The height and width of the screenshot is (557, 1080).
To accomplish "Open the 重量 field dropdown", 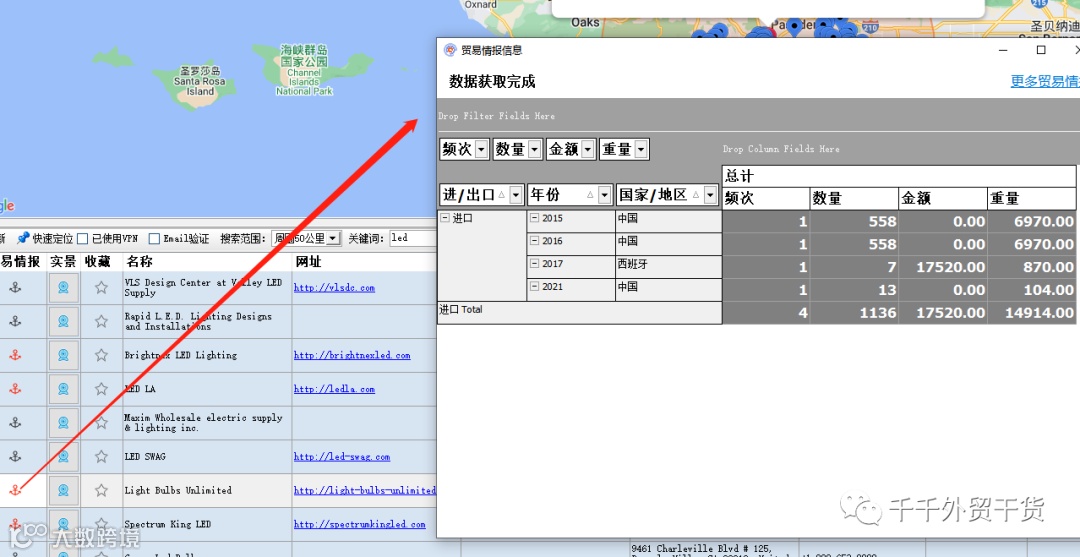I will 641,149.
